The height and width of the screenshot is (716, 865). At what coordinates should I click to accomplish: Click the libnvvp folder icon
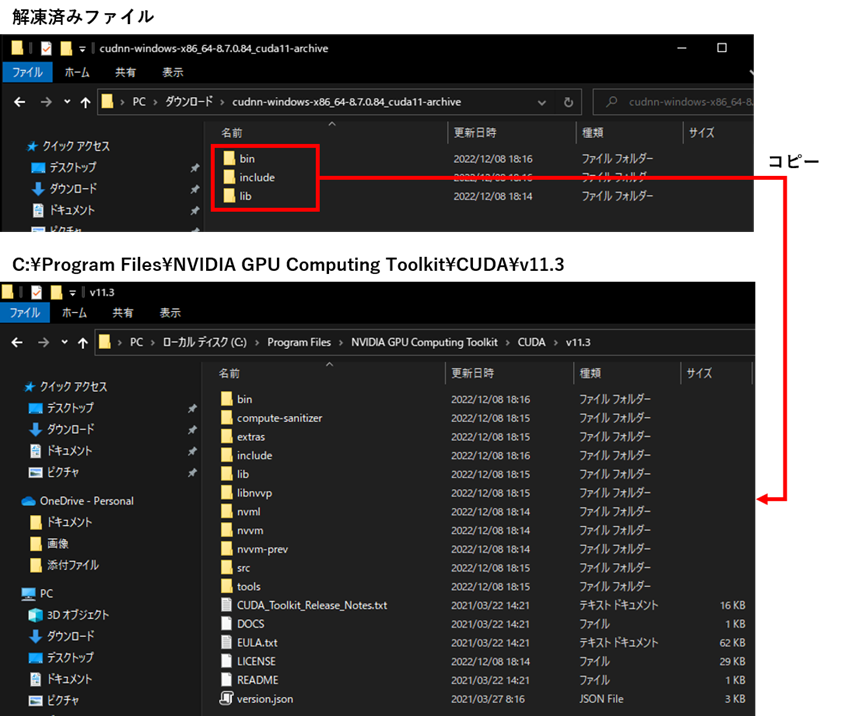click(x=227, y=493)
